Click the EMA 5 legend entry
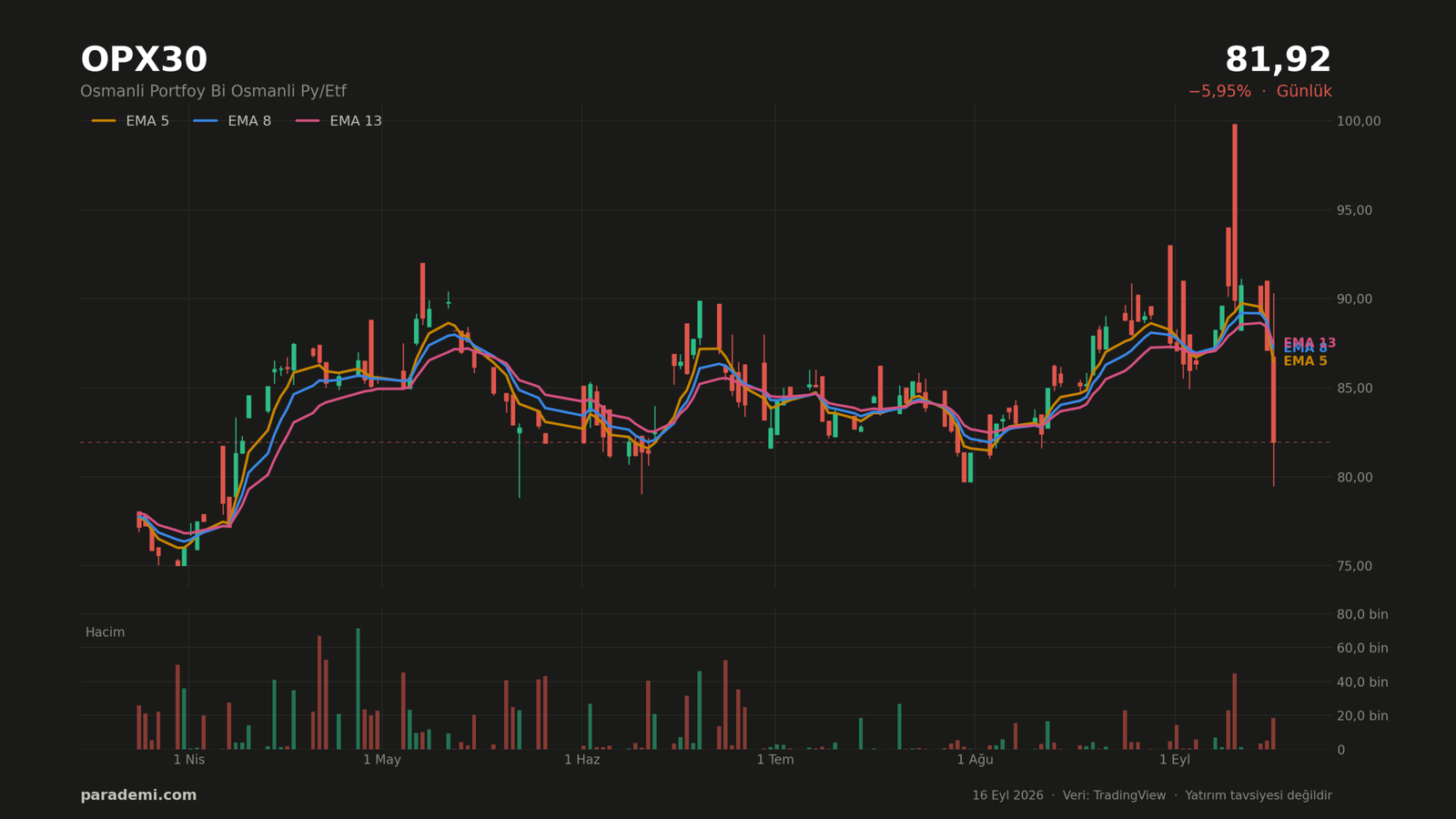The width and height of the screenshot is (1456, 819). click(130, 121)
